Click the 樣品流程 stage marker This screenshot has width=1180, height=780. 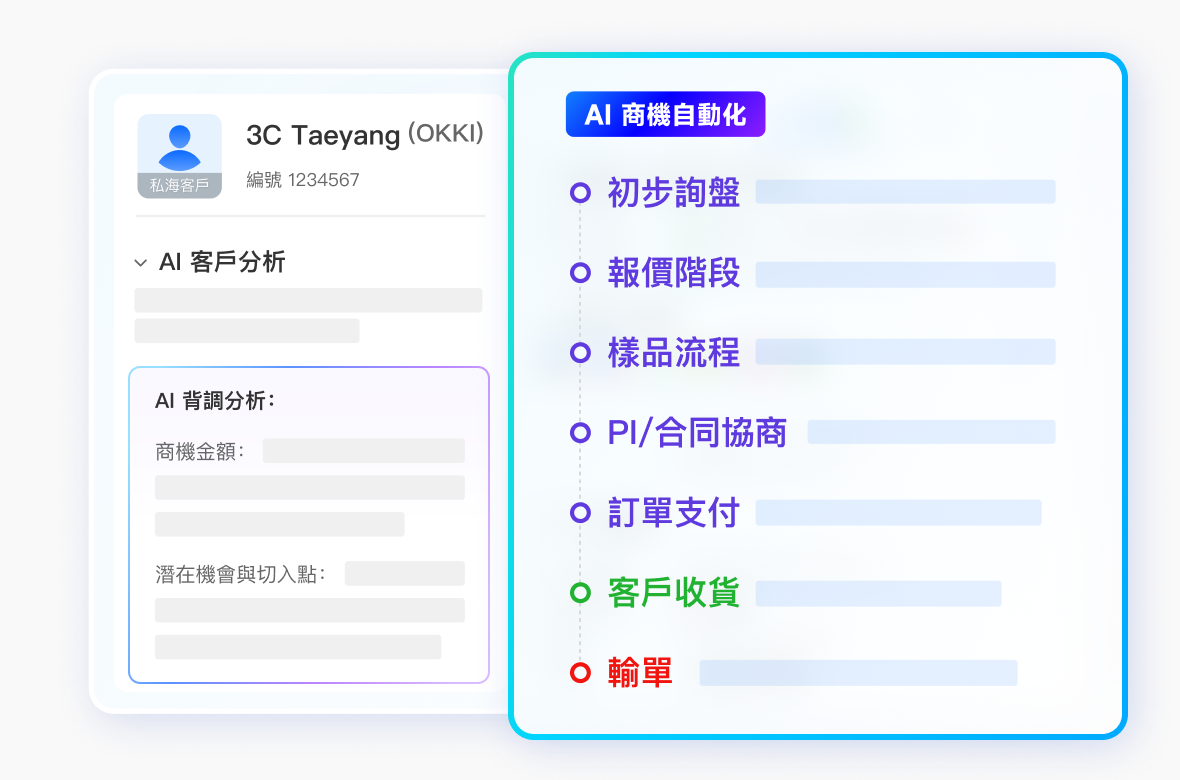point(582,352)
